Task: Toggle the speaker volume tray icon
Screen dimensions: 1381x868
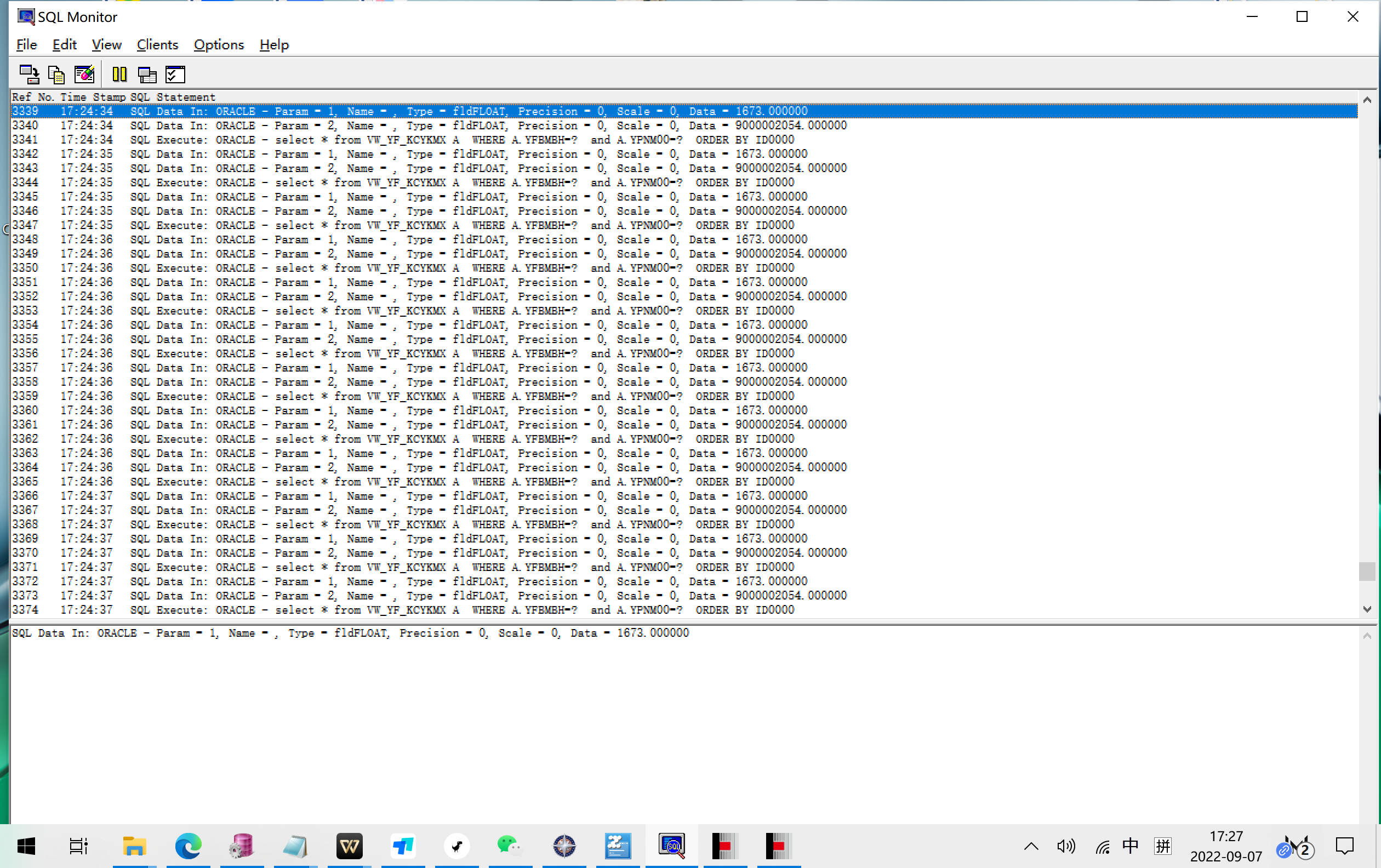Action: (x=1065, y=846)
